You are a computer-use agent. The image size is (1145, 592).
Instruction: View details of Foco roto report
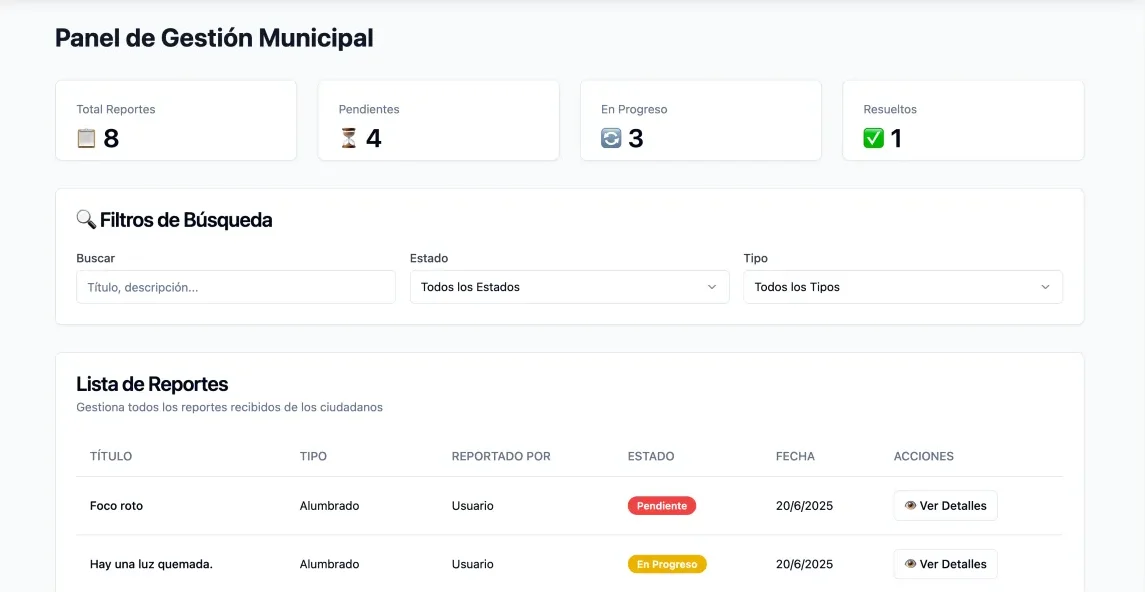[x=946, y=505]
